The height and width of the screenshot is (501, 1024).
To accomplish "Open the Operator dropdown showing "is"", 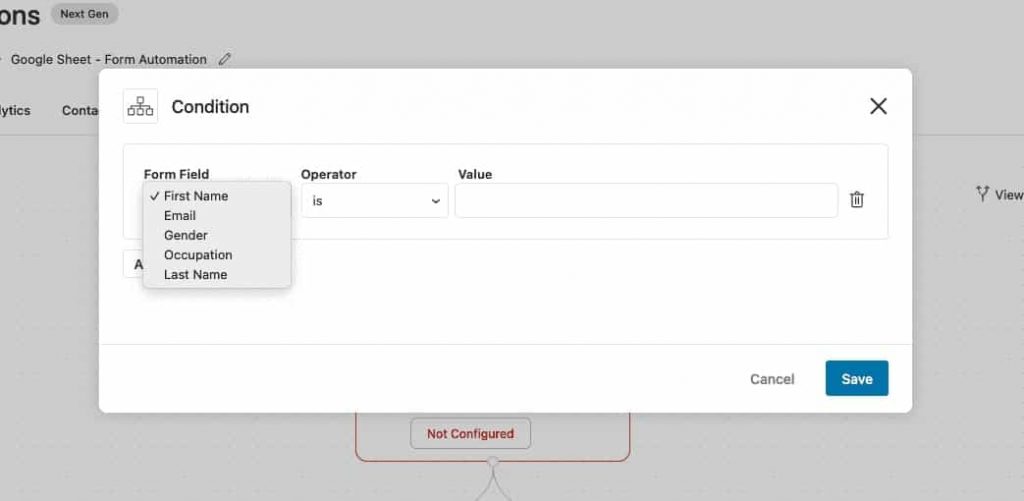I will pos(375,201).
